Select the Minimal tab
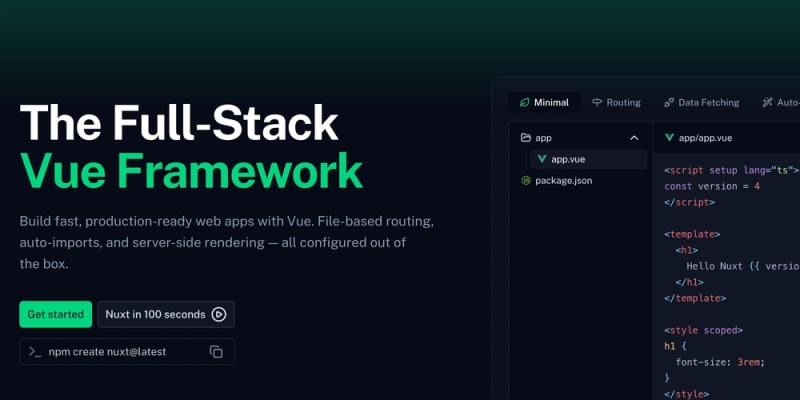Image resolution: width=800 pixels, height=400 pixels. 551,102
